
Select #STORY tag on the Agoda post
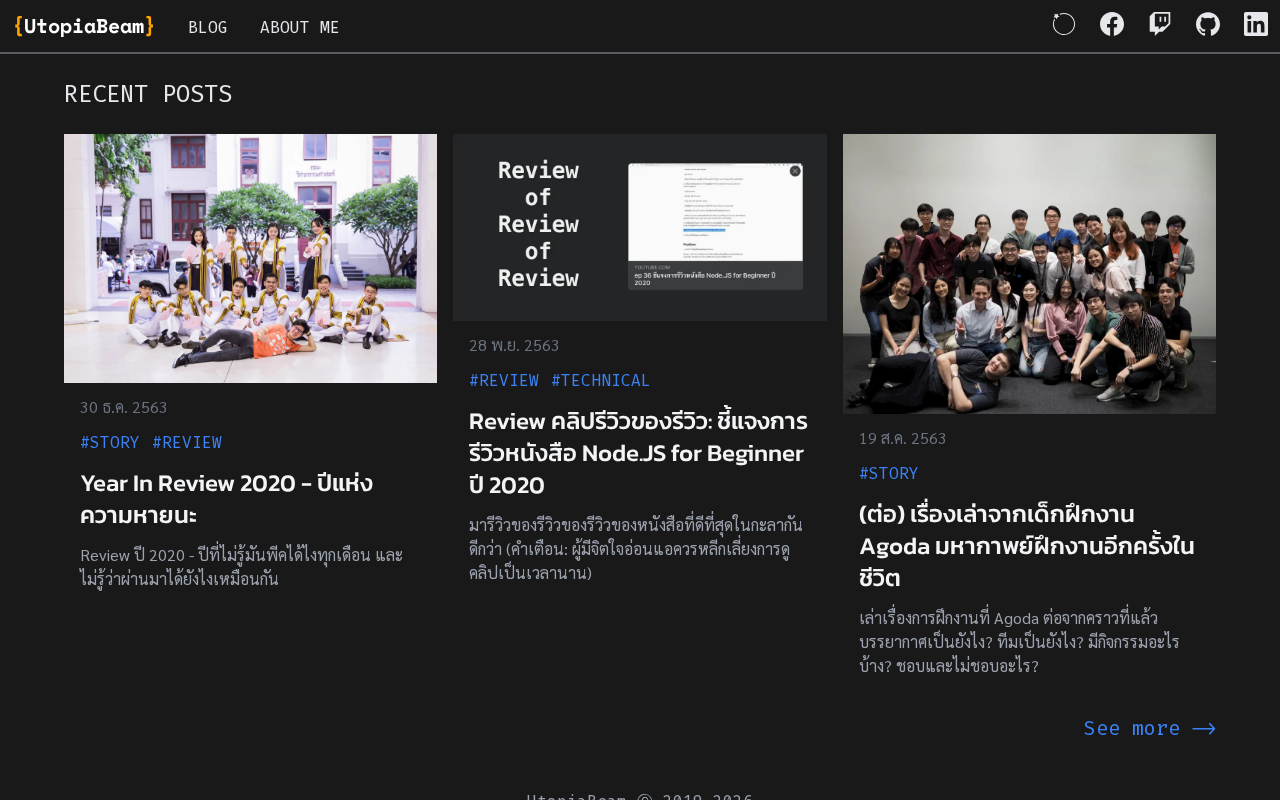(x=889, y=473)
